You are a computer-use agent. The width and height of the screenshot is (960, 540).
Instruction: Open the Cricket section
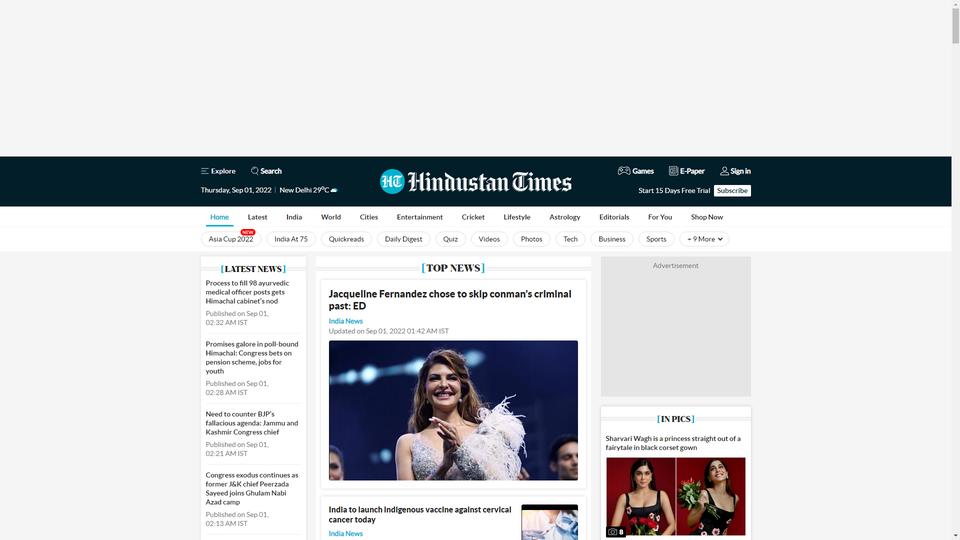point(473,217)
